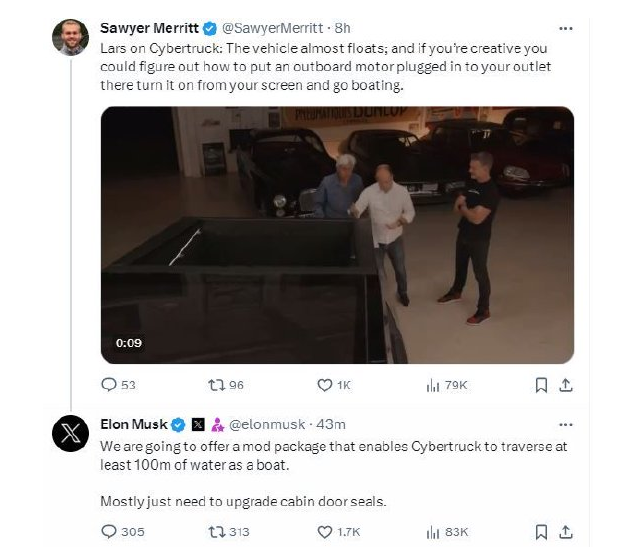623x558 pixels.
Task: Open more options on Sawyer Merritt's tweet
Action: coord(566,29)
